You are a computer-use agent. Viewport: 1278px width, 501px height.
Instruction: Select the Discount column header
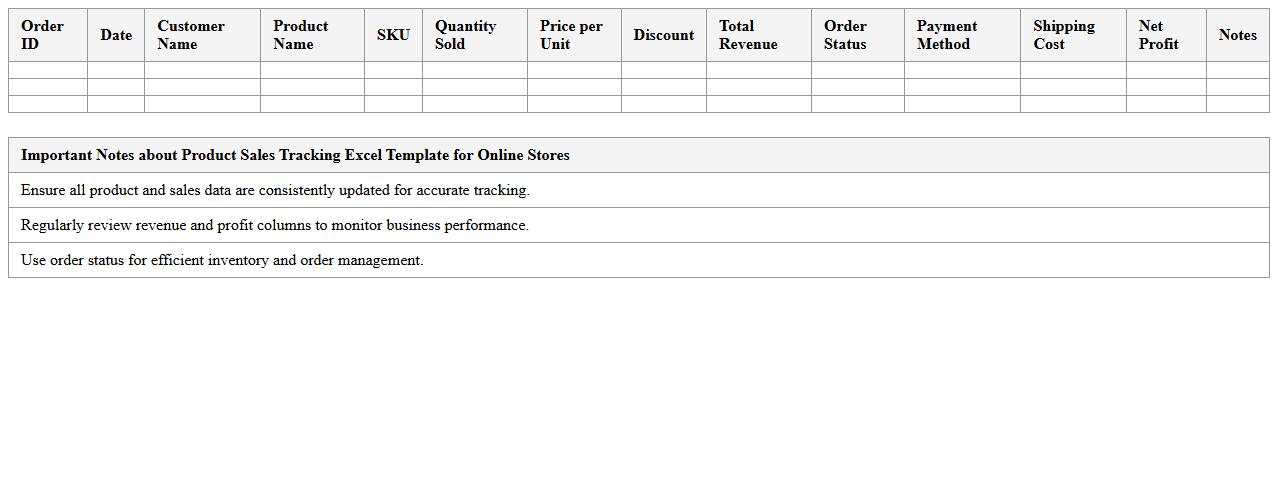663,35
